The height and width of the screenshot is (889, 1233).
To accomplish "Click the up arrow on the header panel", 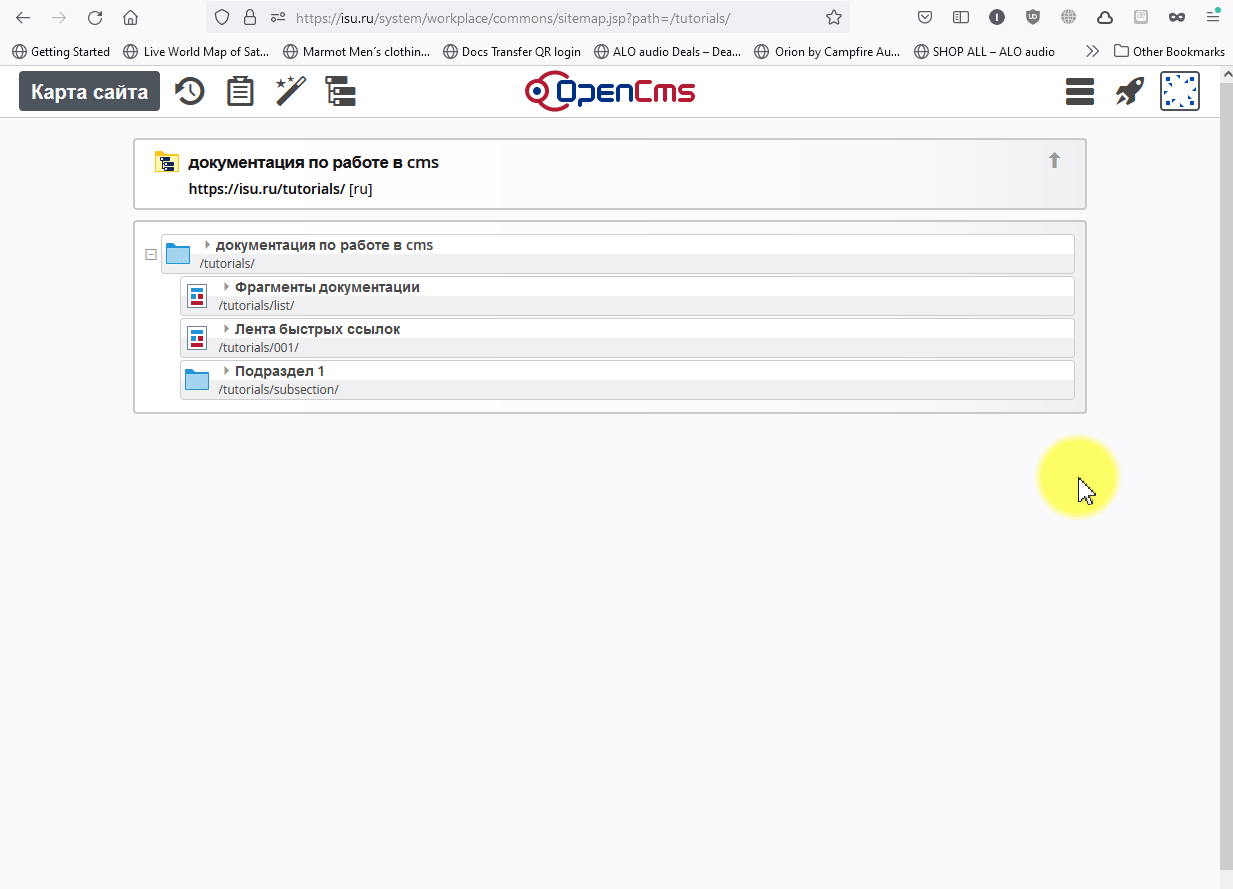I will point(1054,159).
